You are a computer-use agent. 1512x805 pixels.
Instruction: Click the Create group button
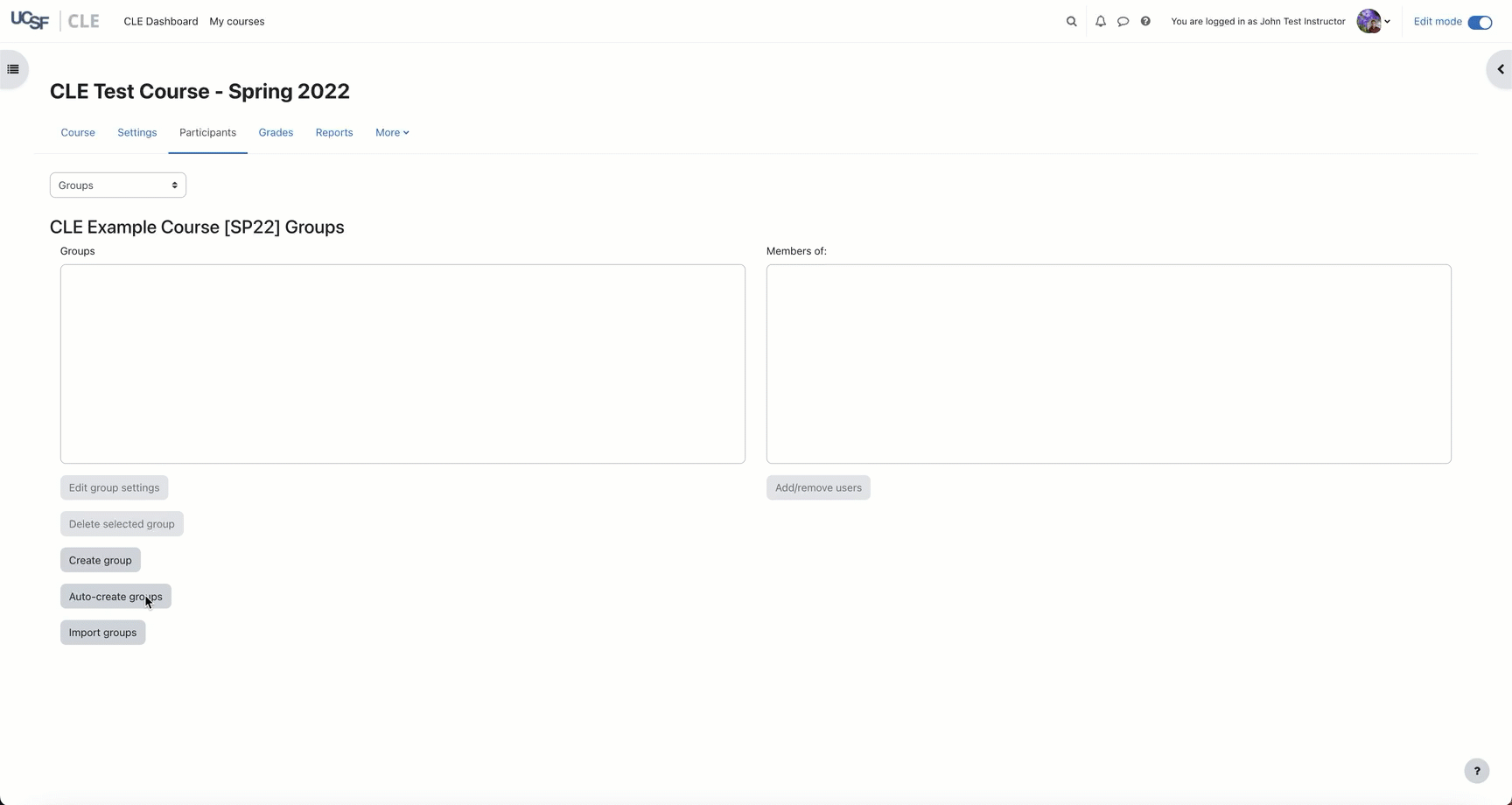tap(101, 560)
